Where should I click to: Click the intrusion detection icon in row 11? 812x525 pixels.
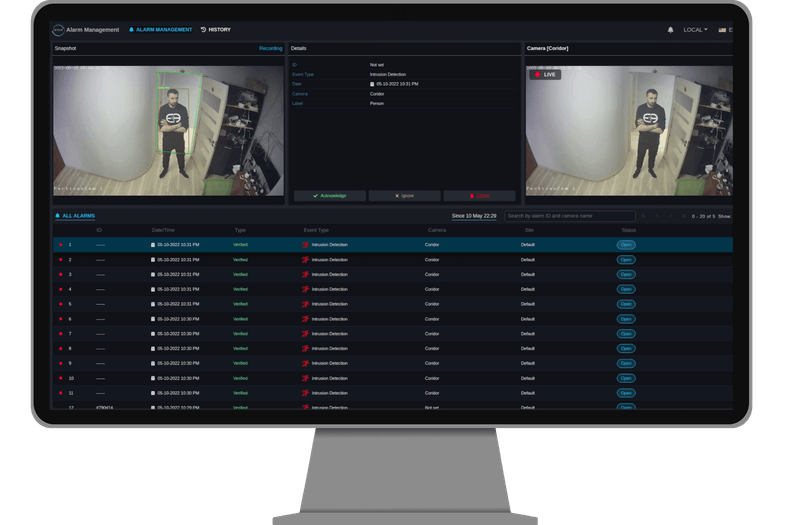[305, 393]
